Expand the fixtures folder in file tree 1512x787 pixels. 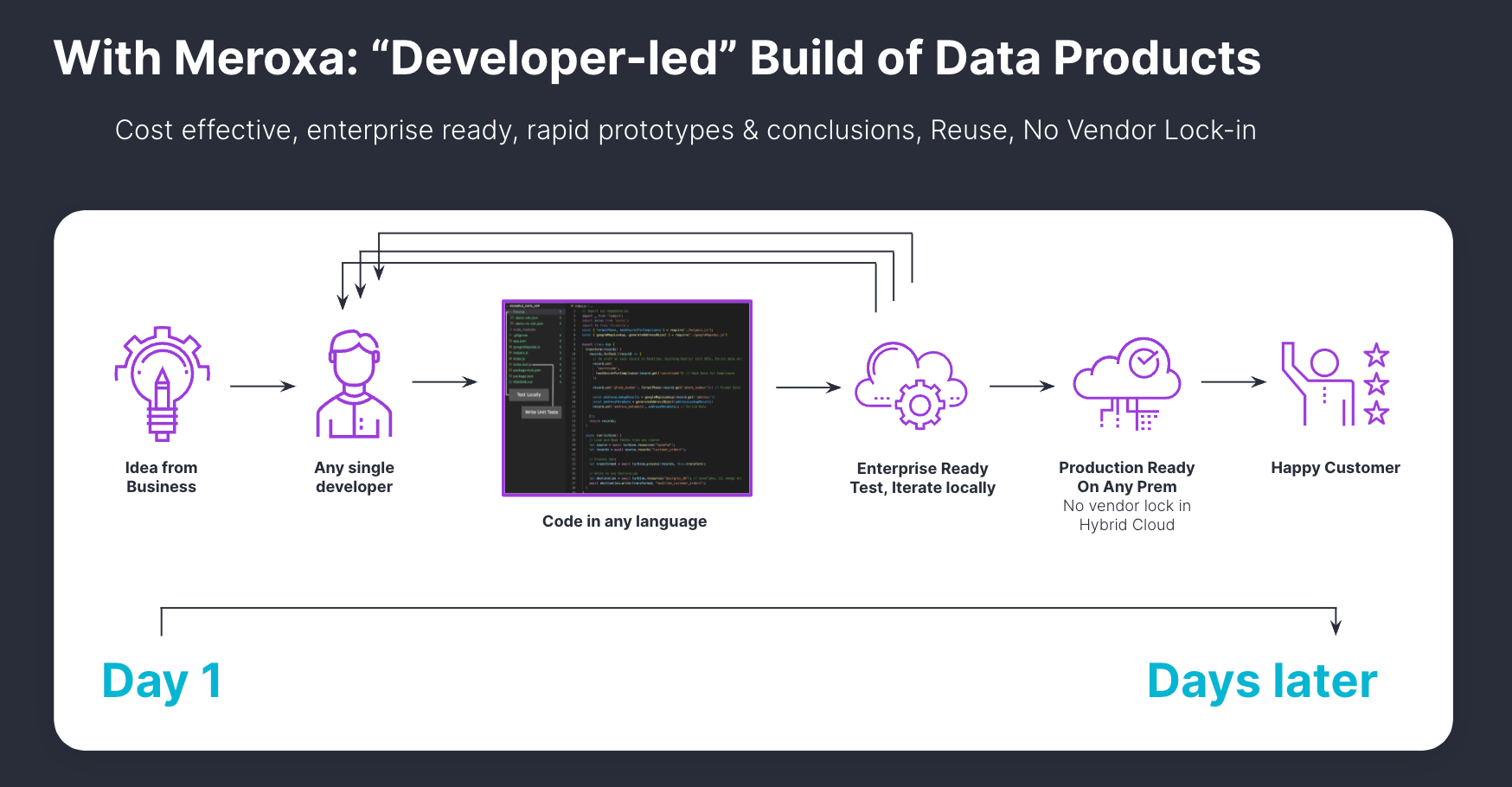(x=519, y=312)
